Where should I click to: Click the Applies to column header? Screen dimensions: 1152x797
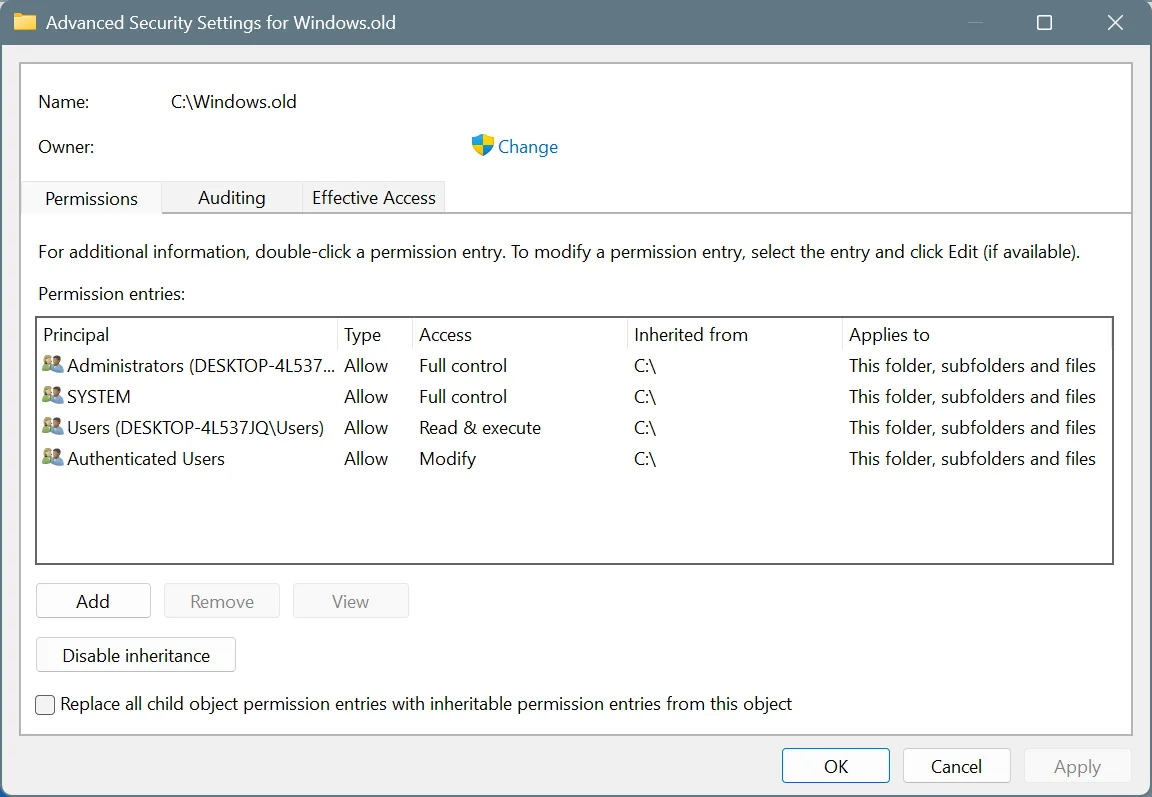[976, 334]
